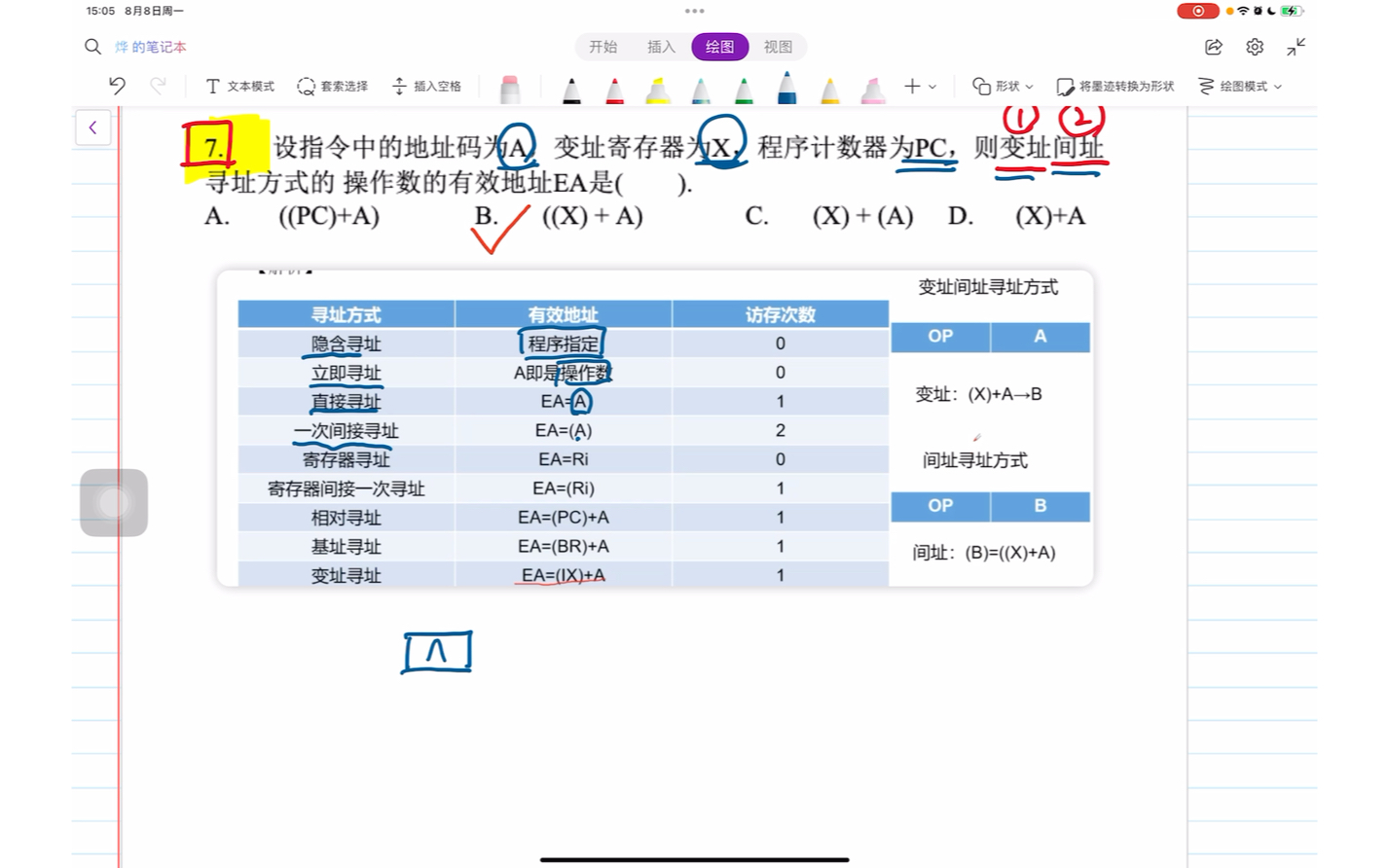Click the 访存次数 table header

(781, 314)
